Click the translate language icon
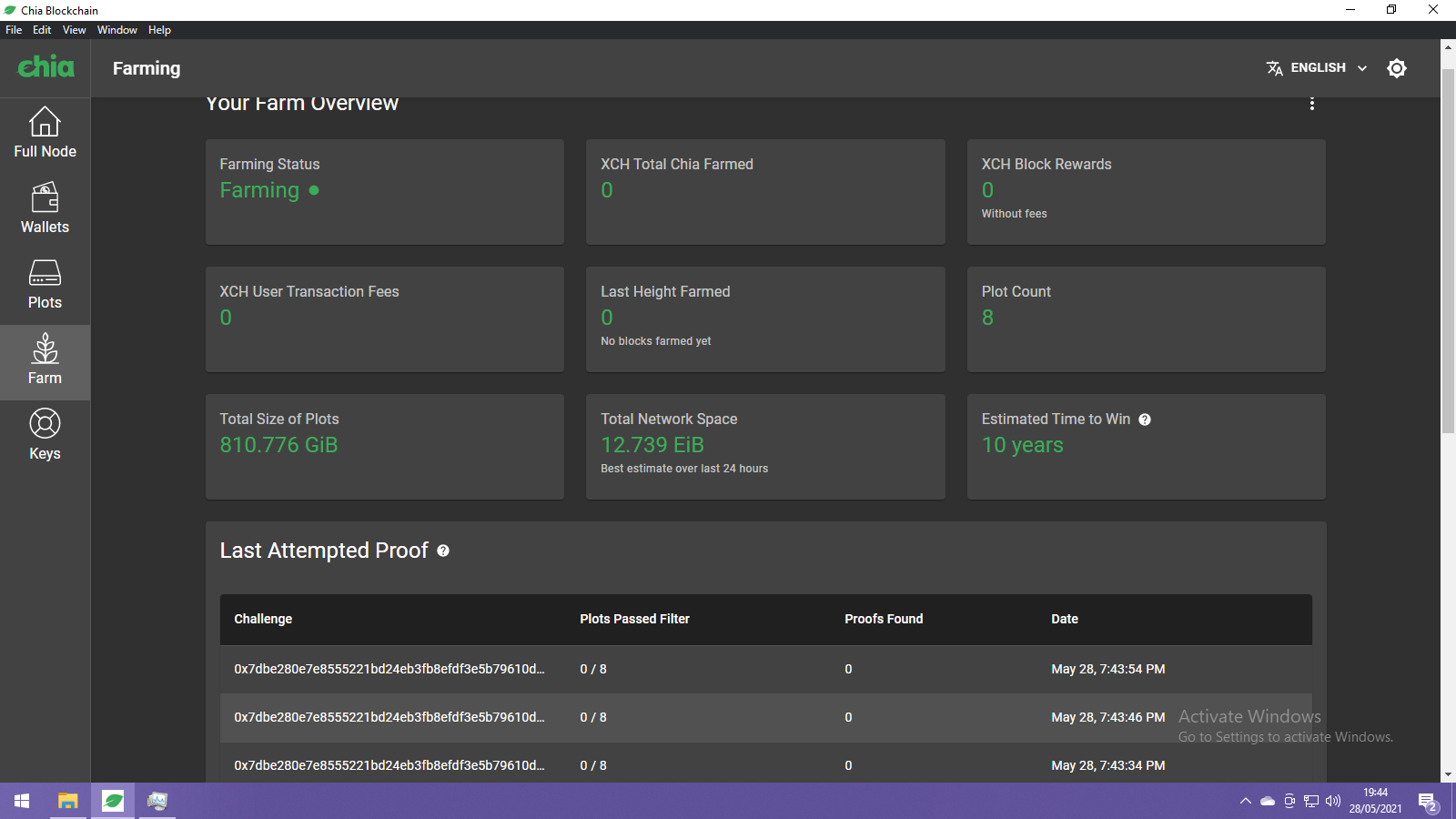 1275,68
